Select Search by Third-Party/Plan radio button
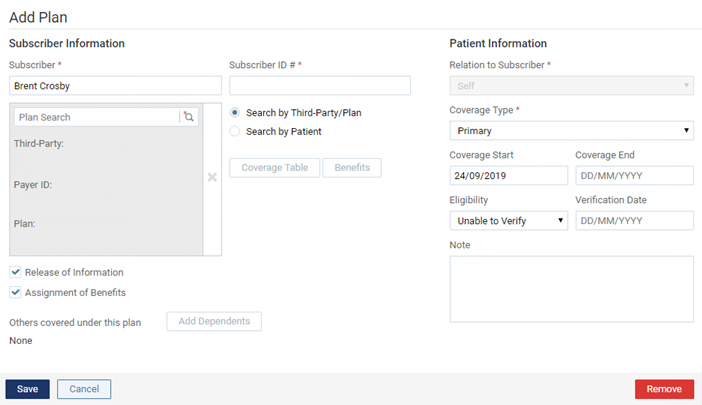The height and width of the screenshot is (405, 702). point(235,113)
